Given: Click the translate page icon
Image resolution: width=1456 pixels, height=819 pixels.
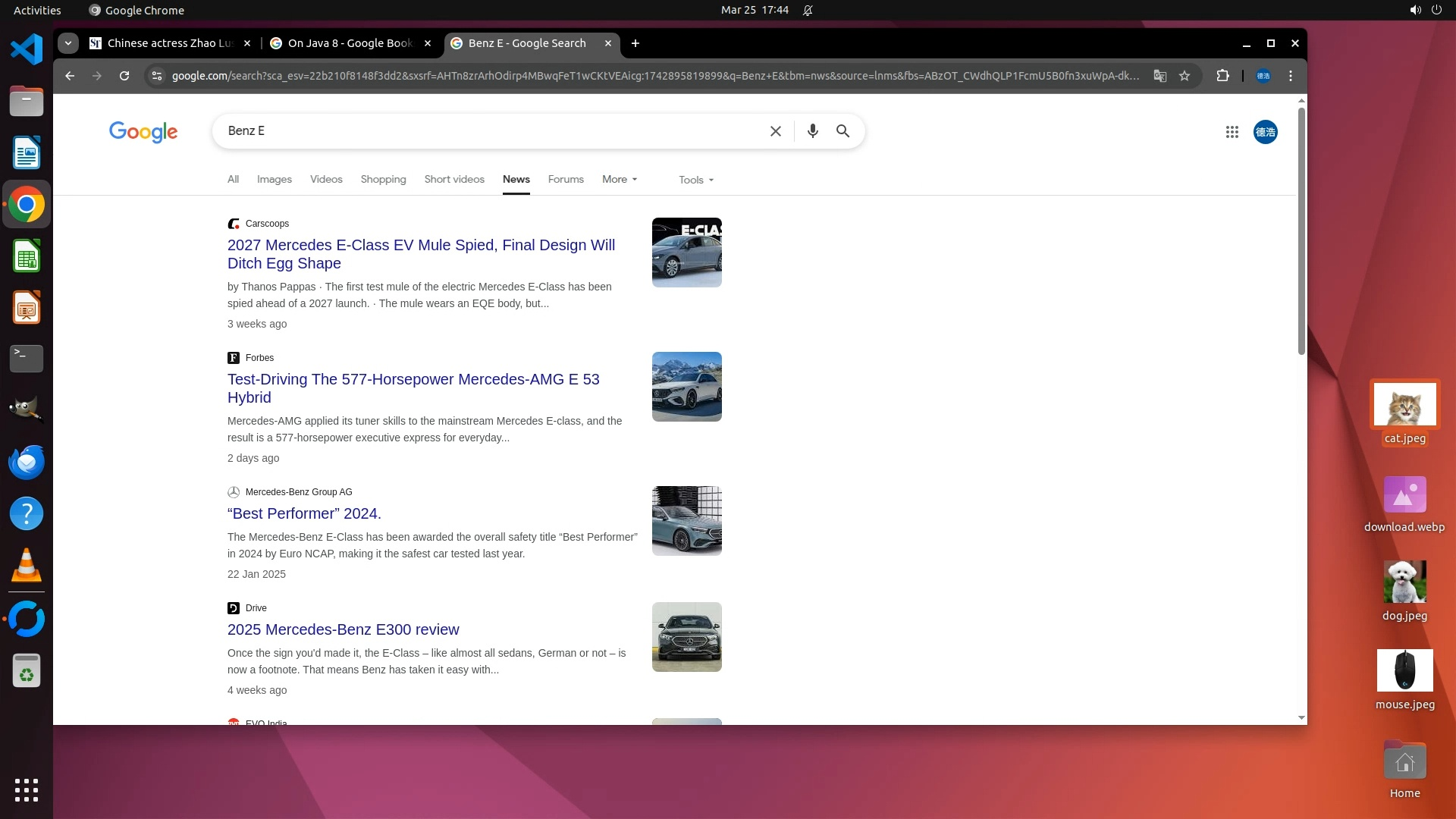Looking at the screenshot, I should [x=1159, y=76].
